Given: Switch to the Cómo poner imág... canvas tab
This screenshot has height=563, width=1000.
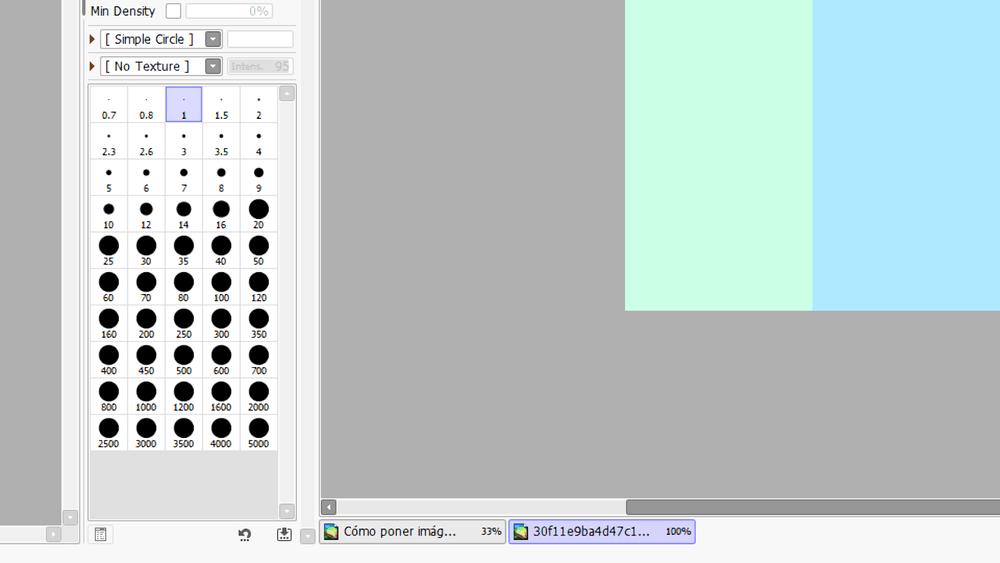Looking at the screenshot, I should 412,531.
